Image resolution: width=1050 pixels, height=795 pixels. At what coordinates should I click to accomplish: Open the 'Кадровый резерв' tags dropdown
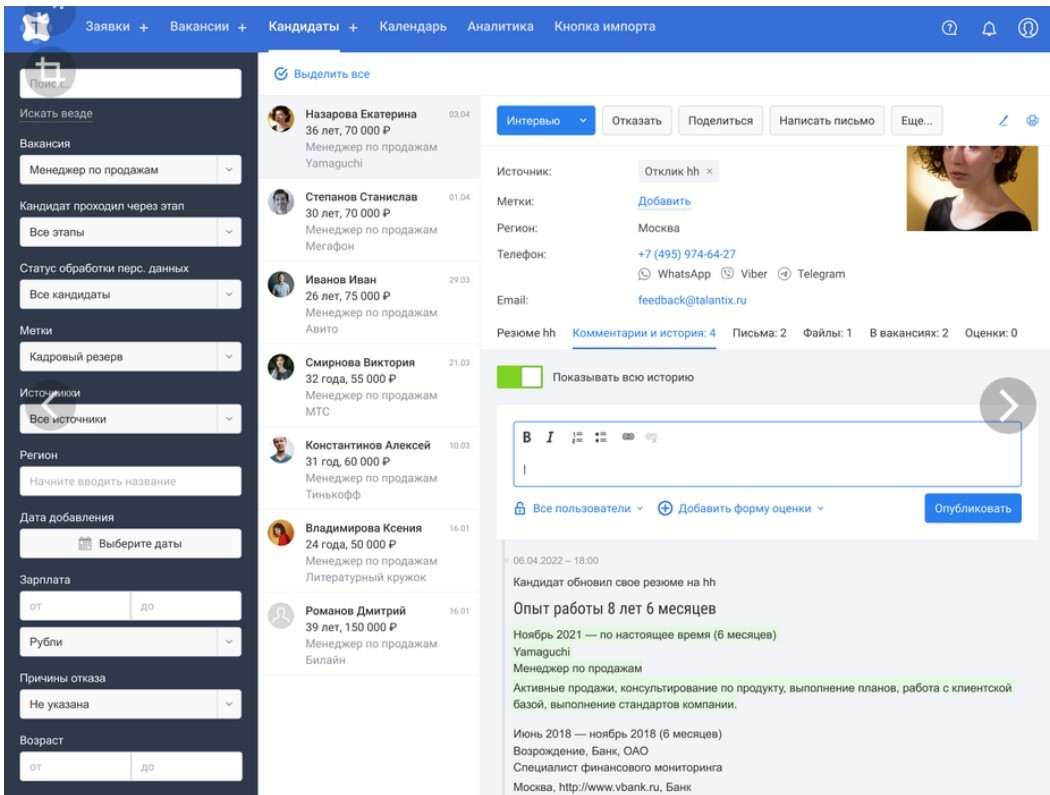tap(229, 357)
